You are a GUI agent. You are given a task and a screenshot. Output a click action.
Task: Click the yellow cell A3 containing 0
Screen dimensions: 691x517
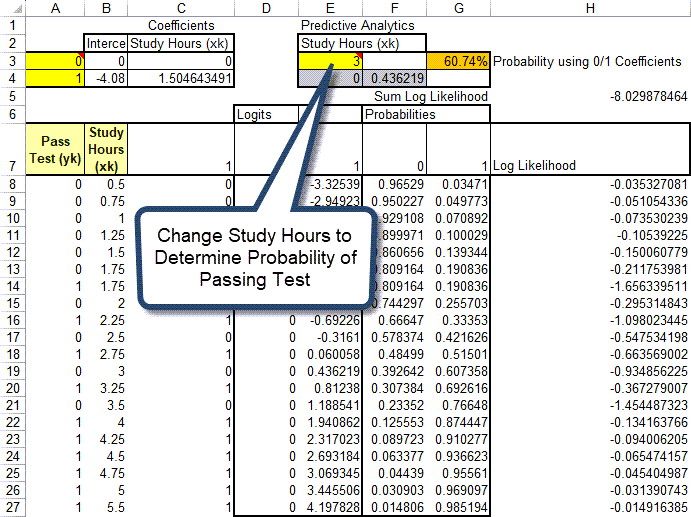coord(55,61)
